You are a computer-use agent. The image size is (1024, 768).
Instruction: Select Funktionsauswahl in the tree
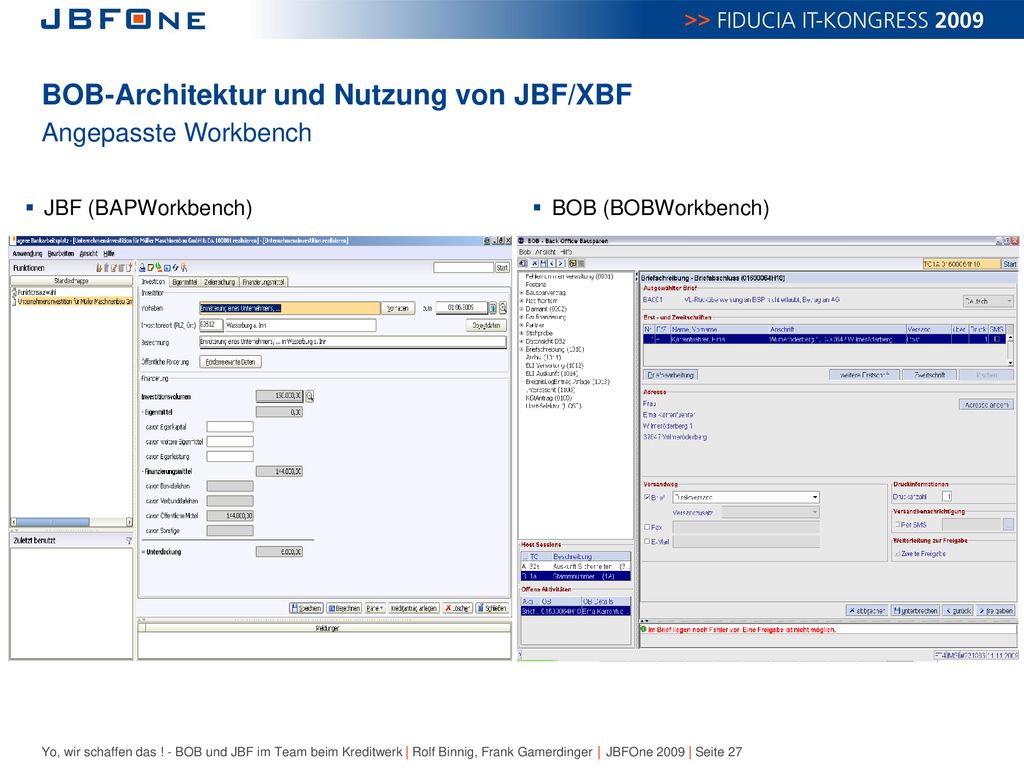pyautogui.click(x=37, y=293)
